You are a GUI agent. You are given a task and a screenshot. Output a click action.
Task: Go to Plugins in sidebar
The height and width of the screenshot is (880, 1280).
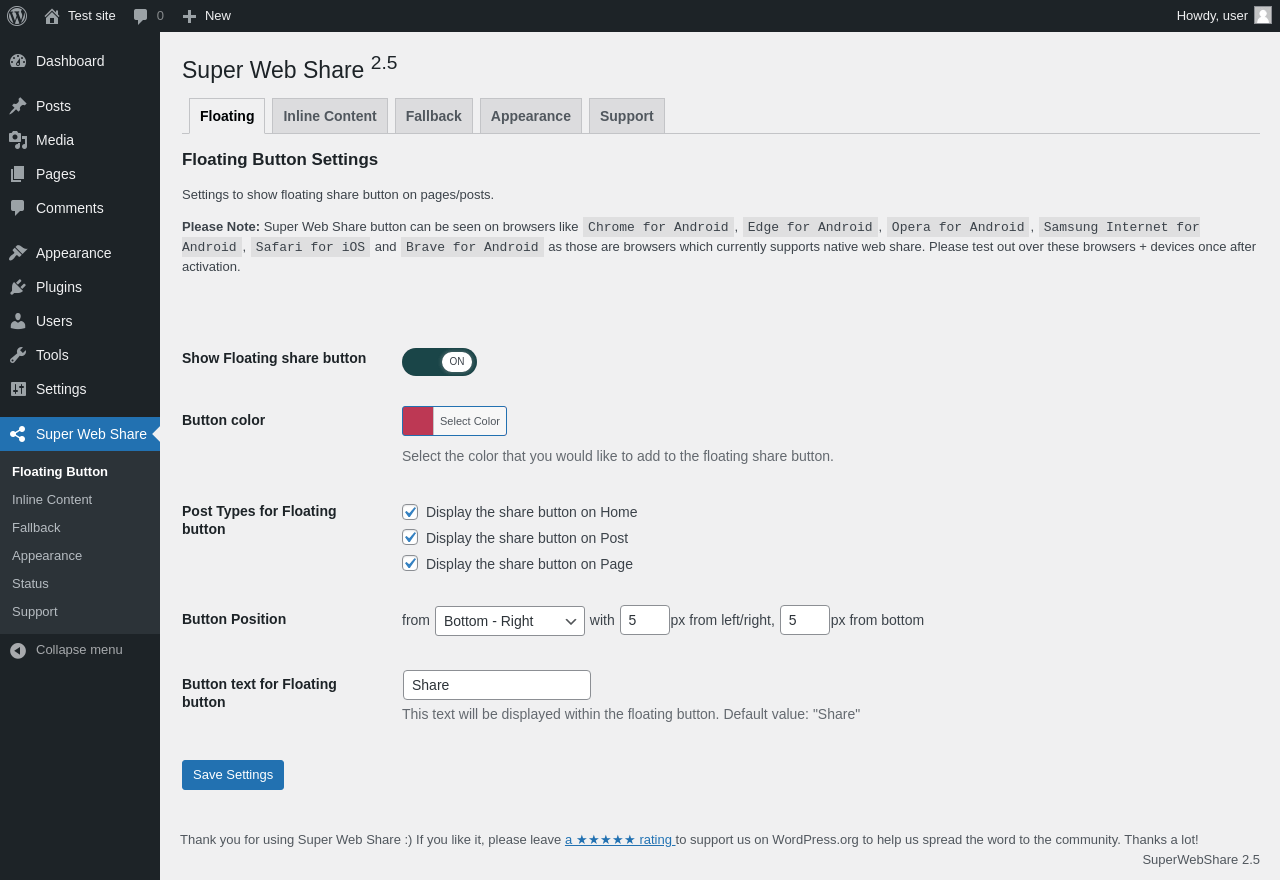point(59,287)
